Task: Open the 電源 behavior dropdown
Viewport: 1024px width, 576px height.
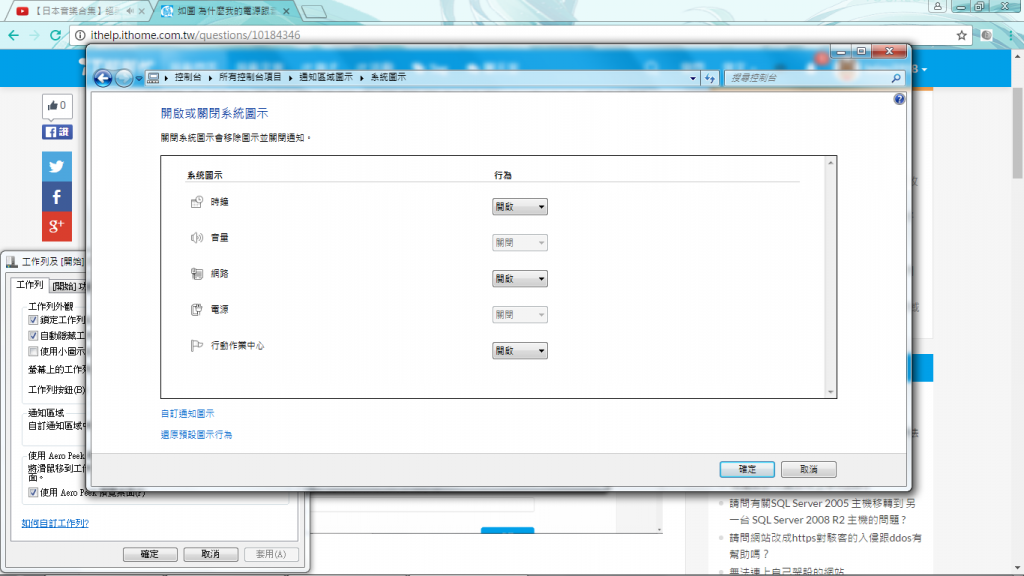Action: click(x=520, y=314)
